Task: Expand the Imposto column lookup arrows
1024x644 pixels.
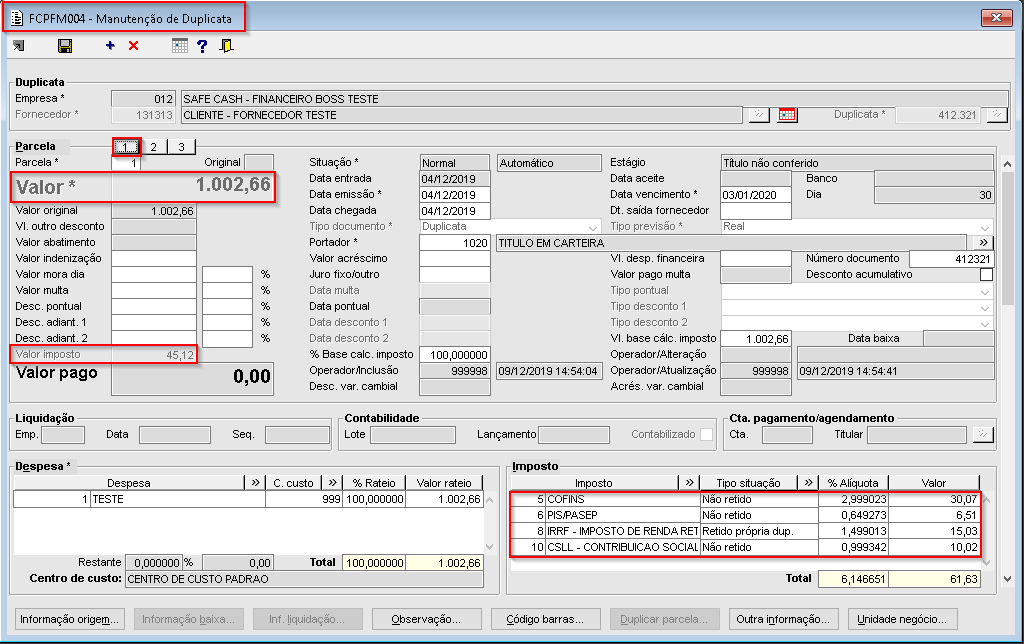Action: tap(689, 483)
